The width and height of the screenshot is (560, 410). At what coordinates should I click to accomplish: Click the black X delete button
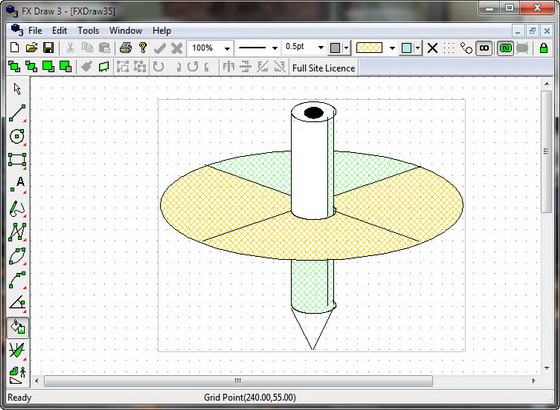click(432, 48)
